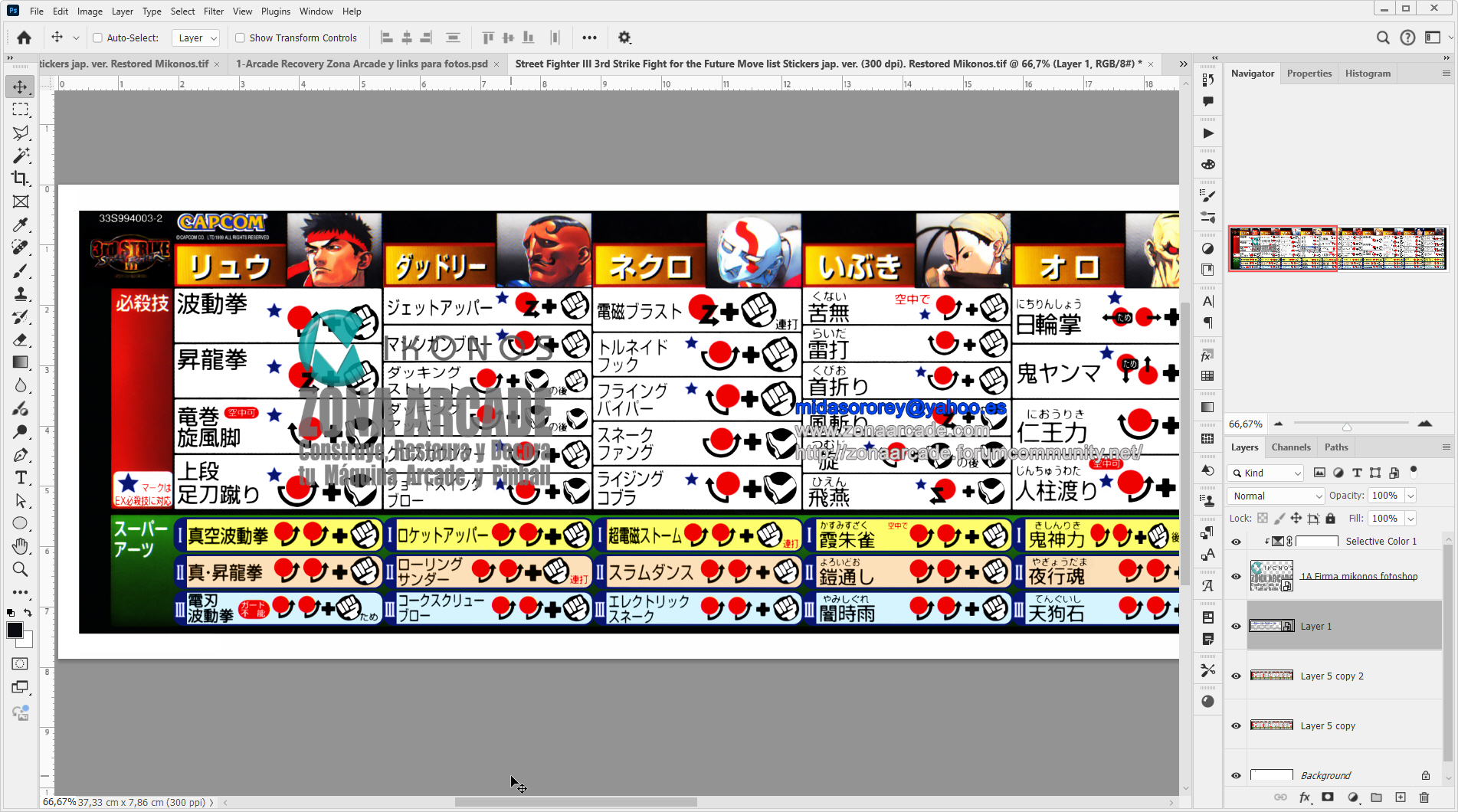The width and height of the screenshot is (1458, 812).
Task: Toggle the eye icon for Layer 5 copy
Action: [1236, 725]
